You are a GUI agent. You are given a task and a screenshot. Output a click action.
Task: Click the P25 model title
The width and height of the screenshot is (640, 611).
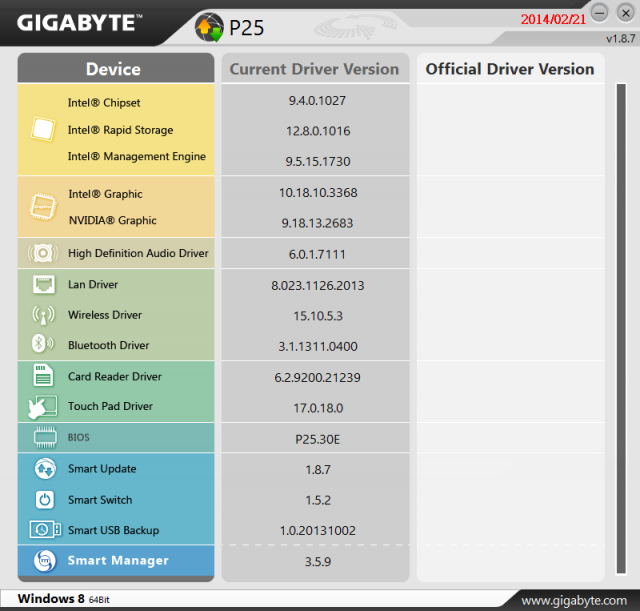click(247, 28)
